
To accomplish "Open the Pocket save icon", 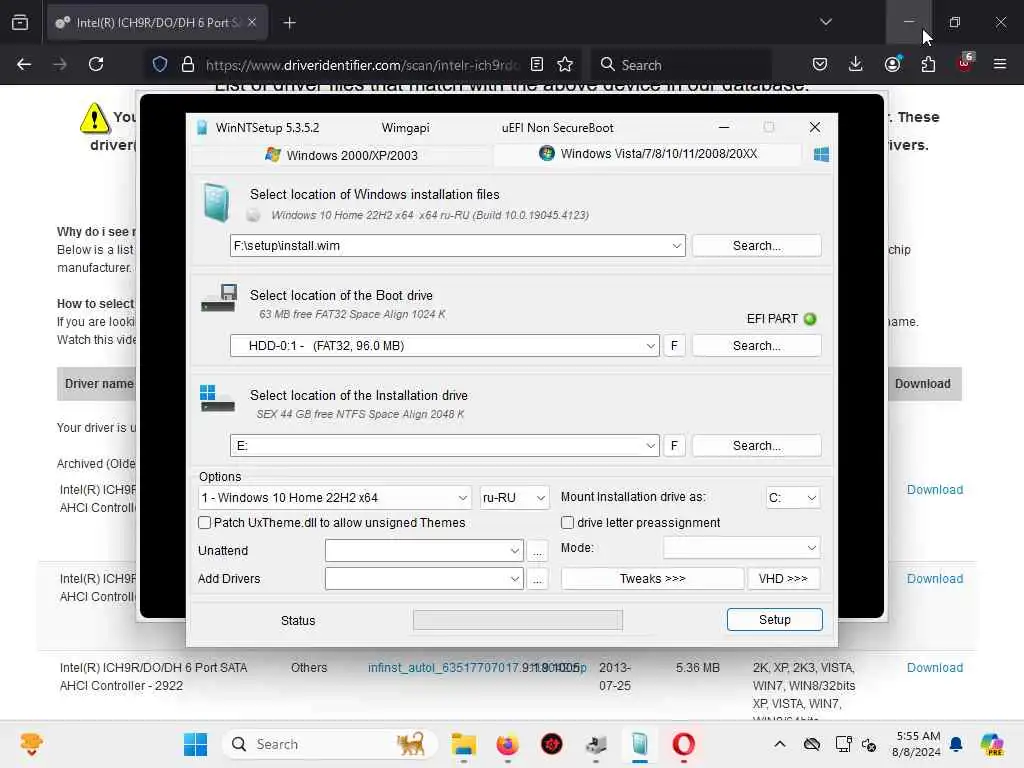I will pos(820,64).
